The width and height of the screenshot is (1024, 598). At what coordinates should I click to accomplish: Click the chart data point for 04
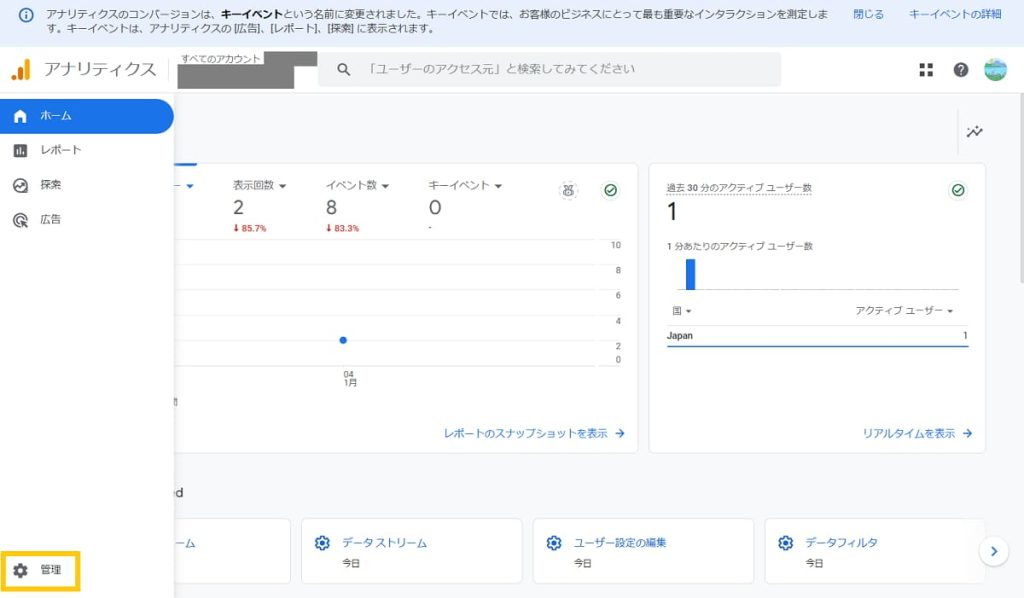[343, 340]
